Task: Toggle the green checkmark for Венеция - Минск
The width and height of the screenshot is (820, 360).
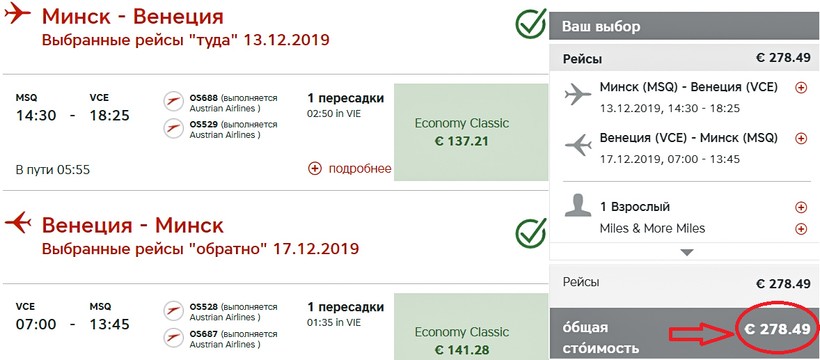Action: point(531,233)
